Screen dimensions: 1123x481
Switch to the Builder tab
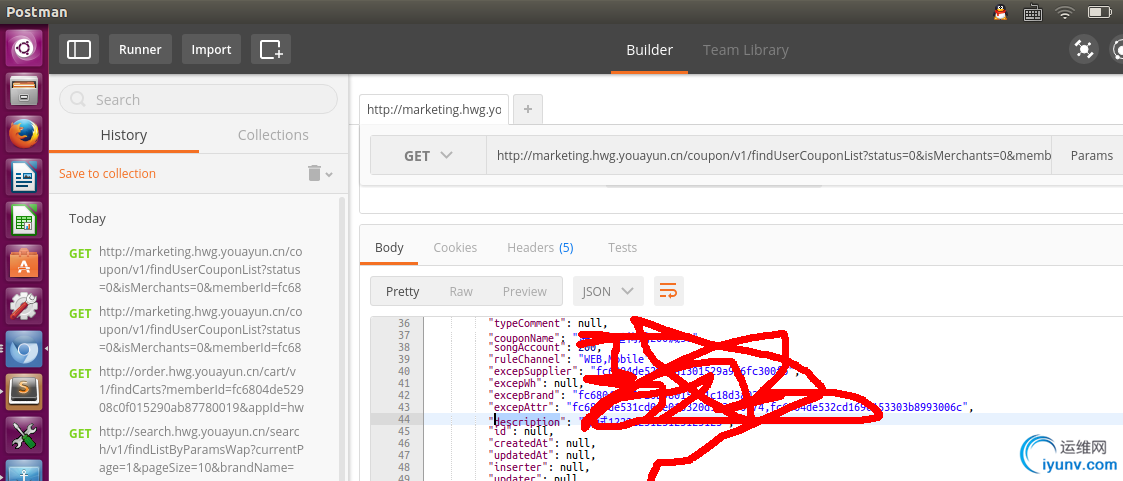click(650, 50)
